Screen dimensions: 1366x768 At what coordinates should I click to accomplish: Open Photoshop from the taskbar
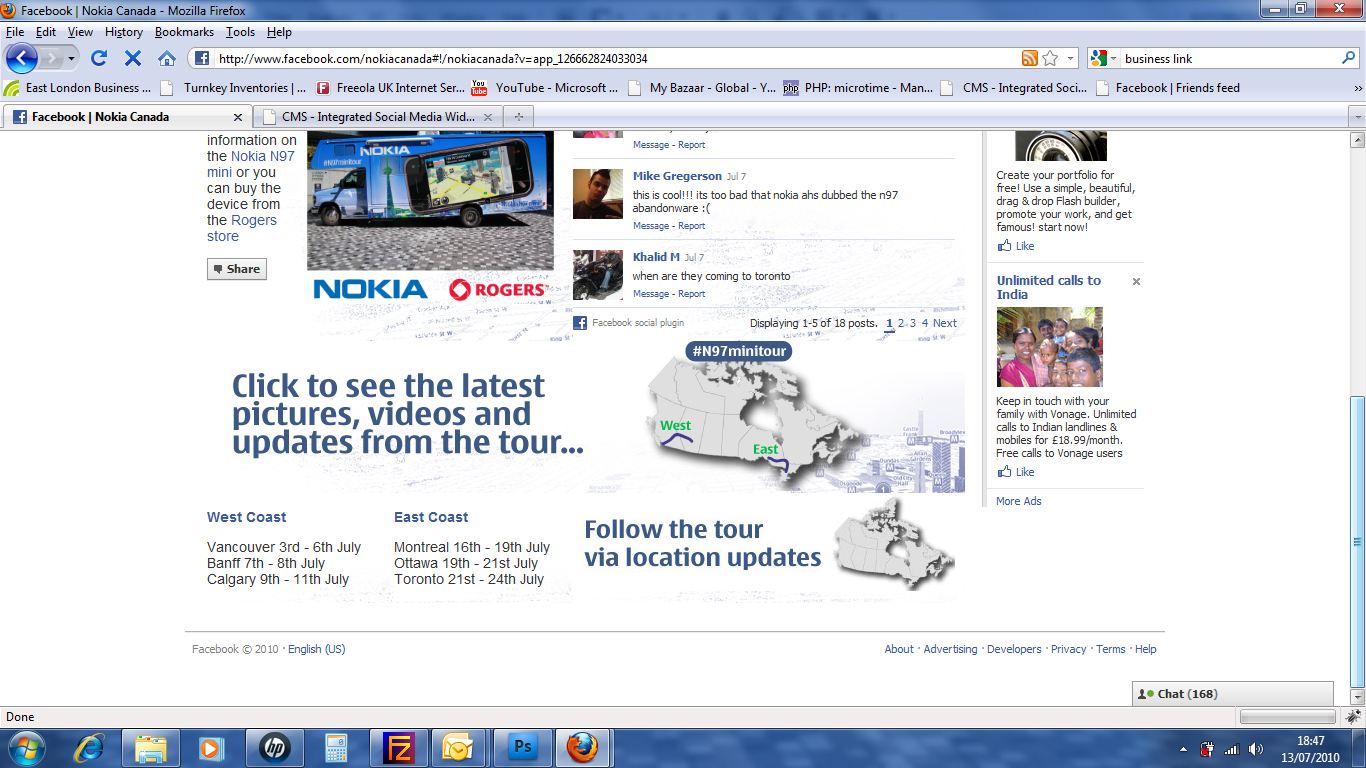coord(522,747)
